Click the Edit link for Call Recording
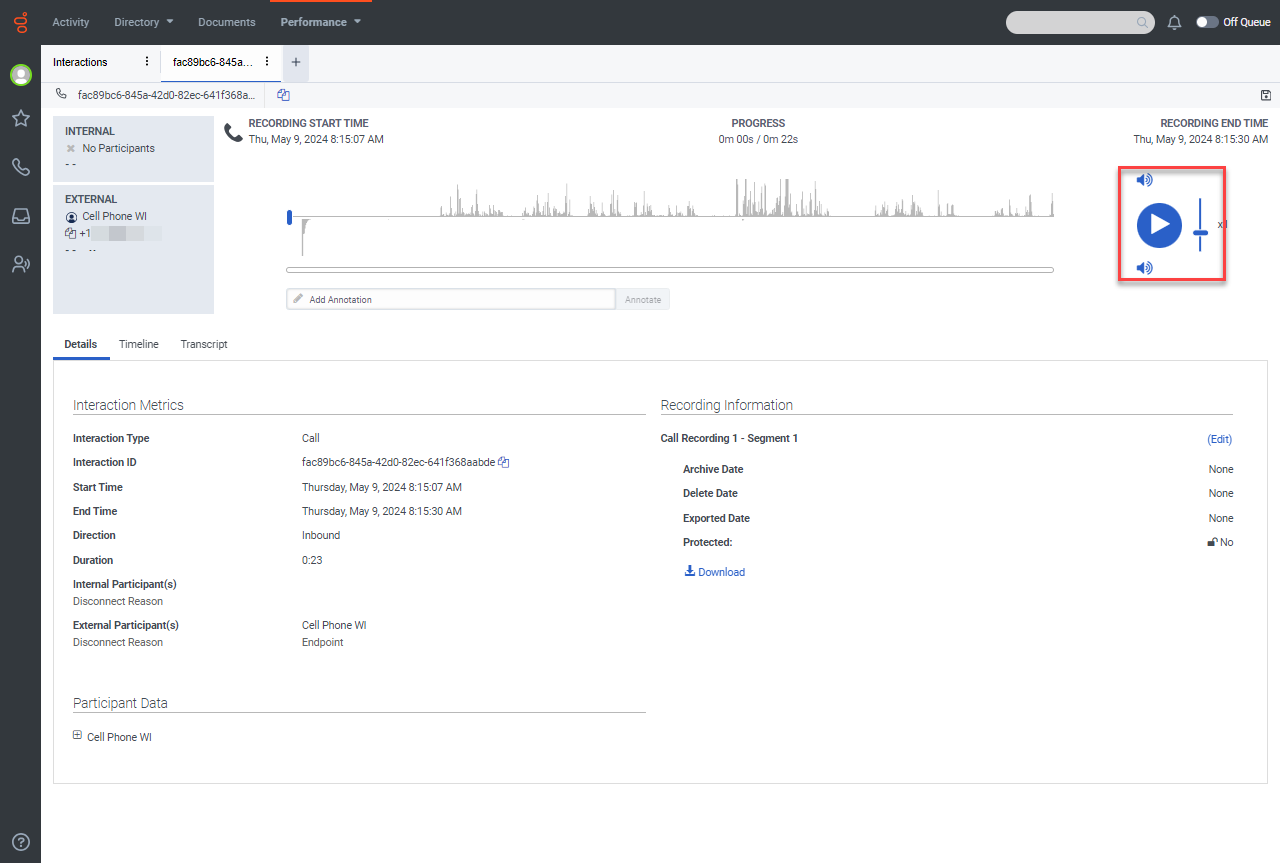 point(1219,439)
